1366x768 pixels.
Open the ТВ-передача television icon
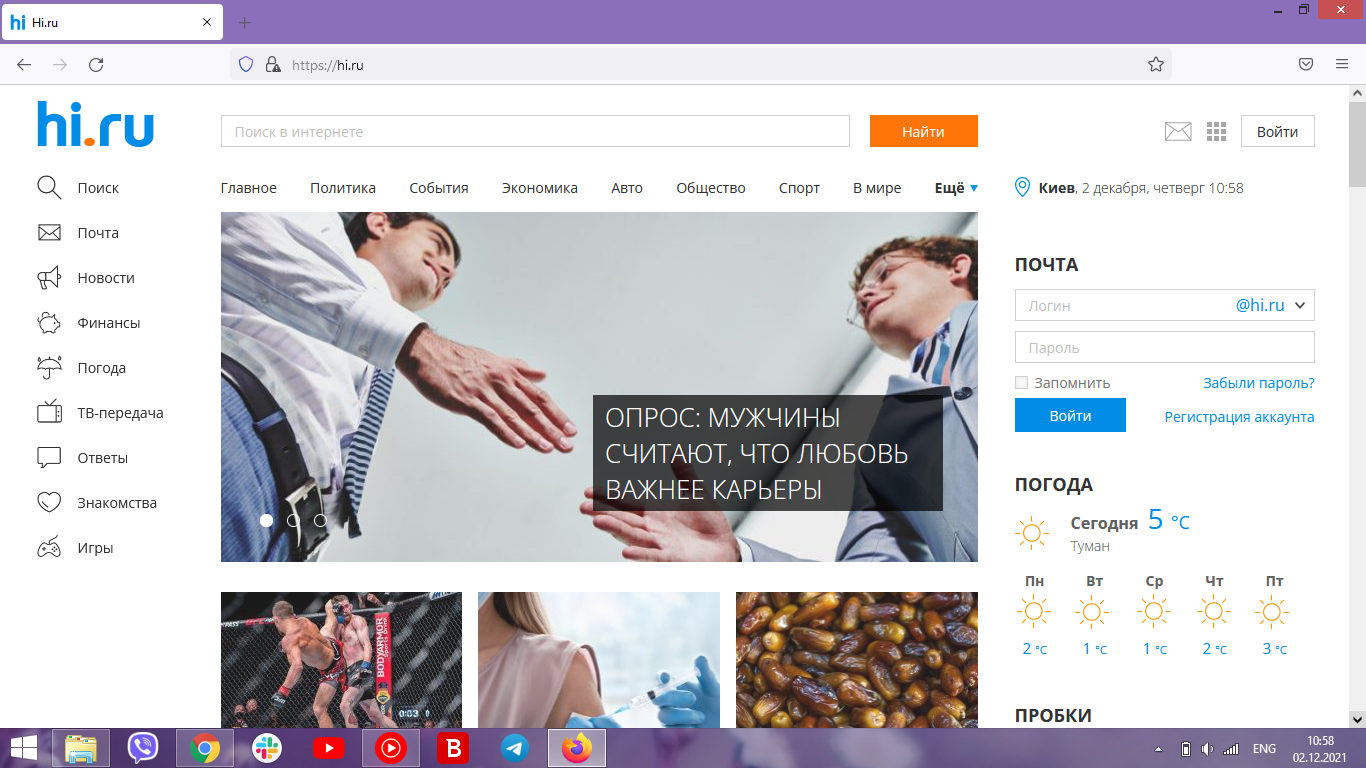(x=49, y=412)
